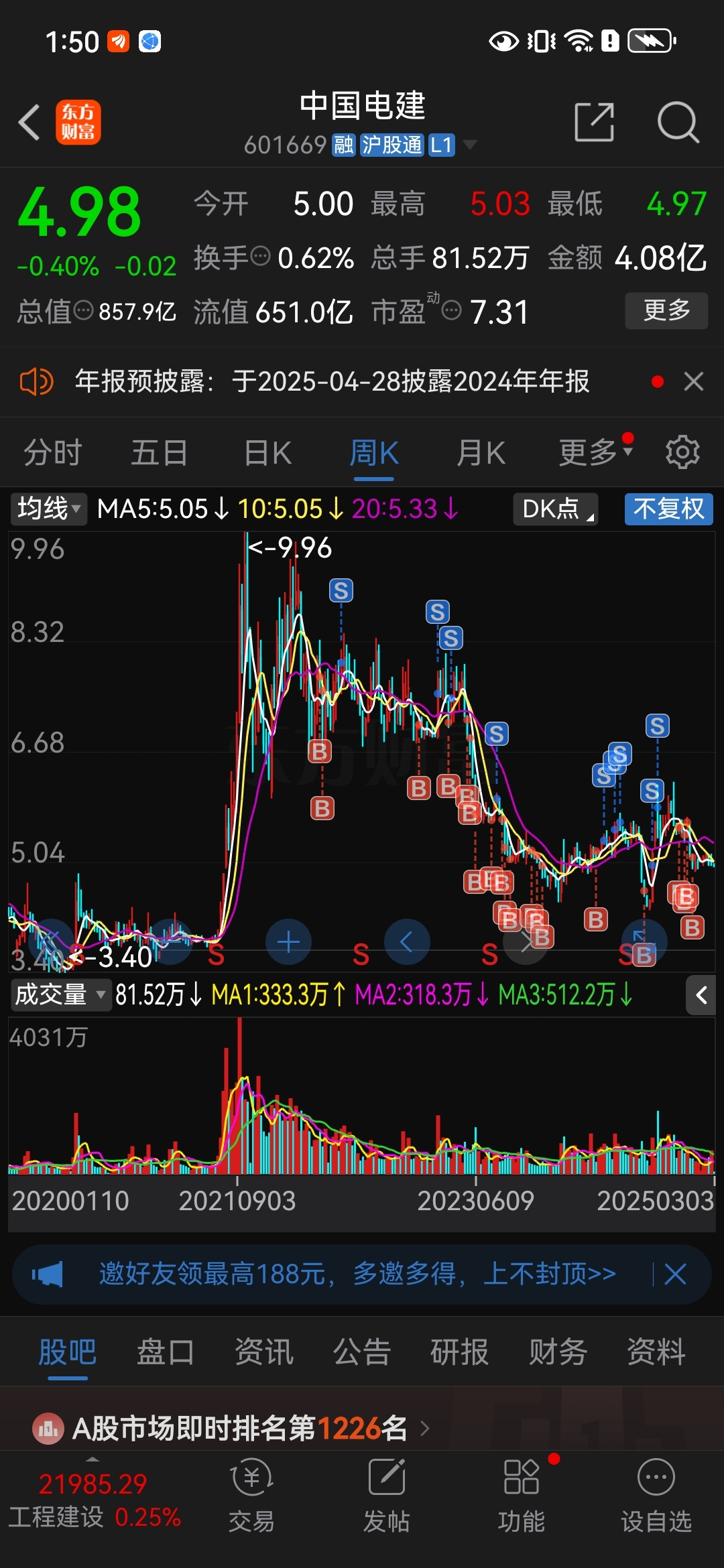
Task: Tap the 总值 info circle icon
Action: coord(83,310)
